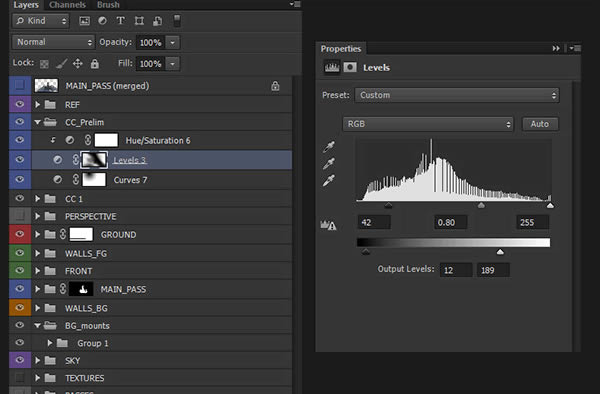
Task: Click the mask link icon on MAIN_PASS group
Action: (63, 289)
